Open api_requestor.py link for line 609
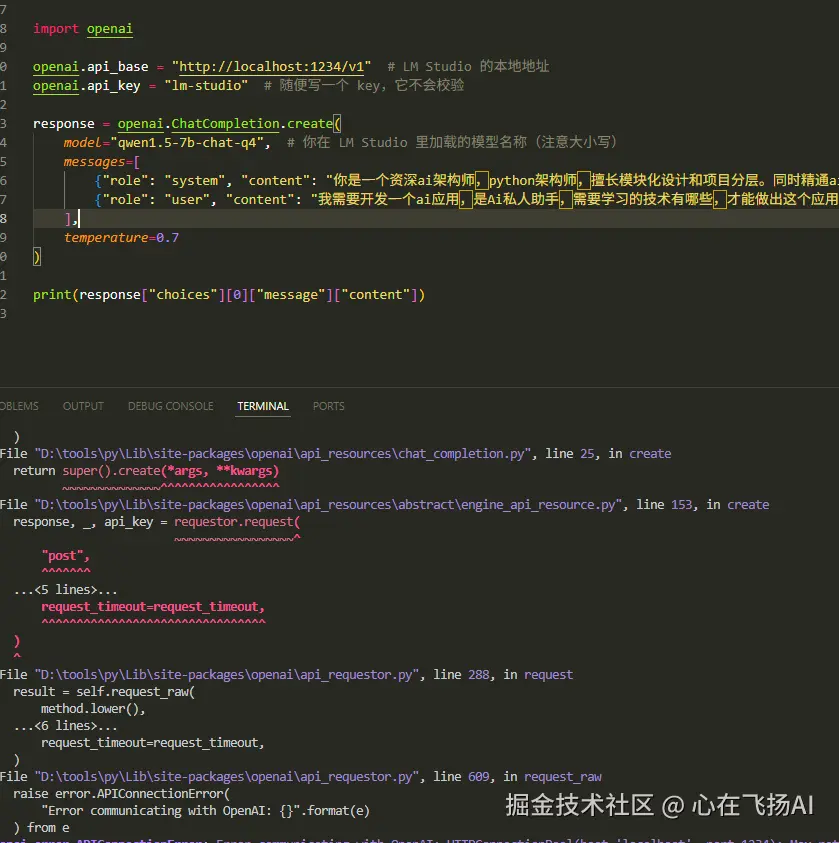The image size is (839, 843). [x=227, y=777]
